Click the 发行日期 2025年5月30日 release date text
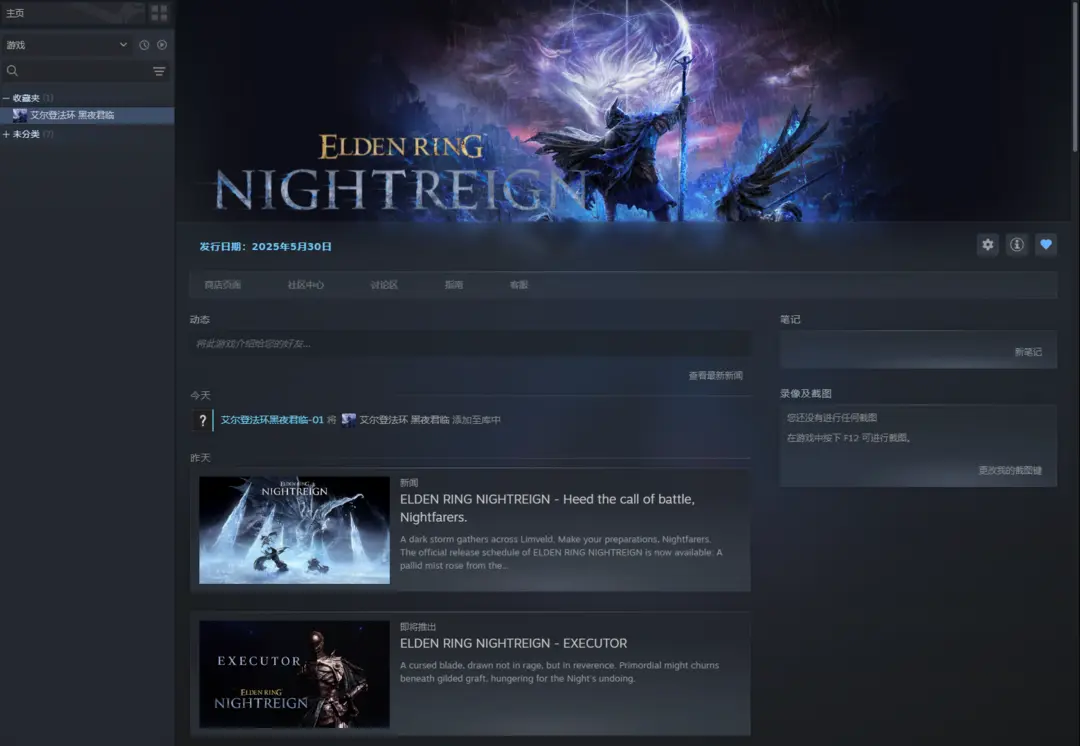Viewport: 1080px width, 746px height. click(x=265, y=247)
